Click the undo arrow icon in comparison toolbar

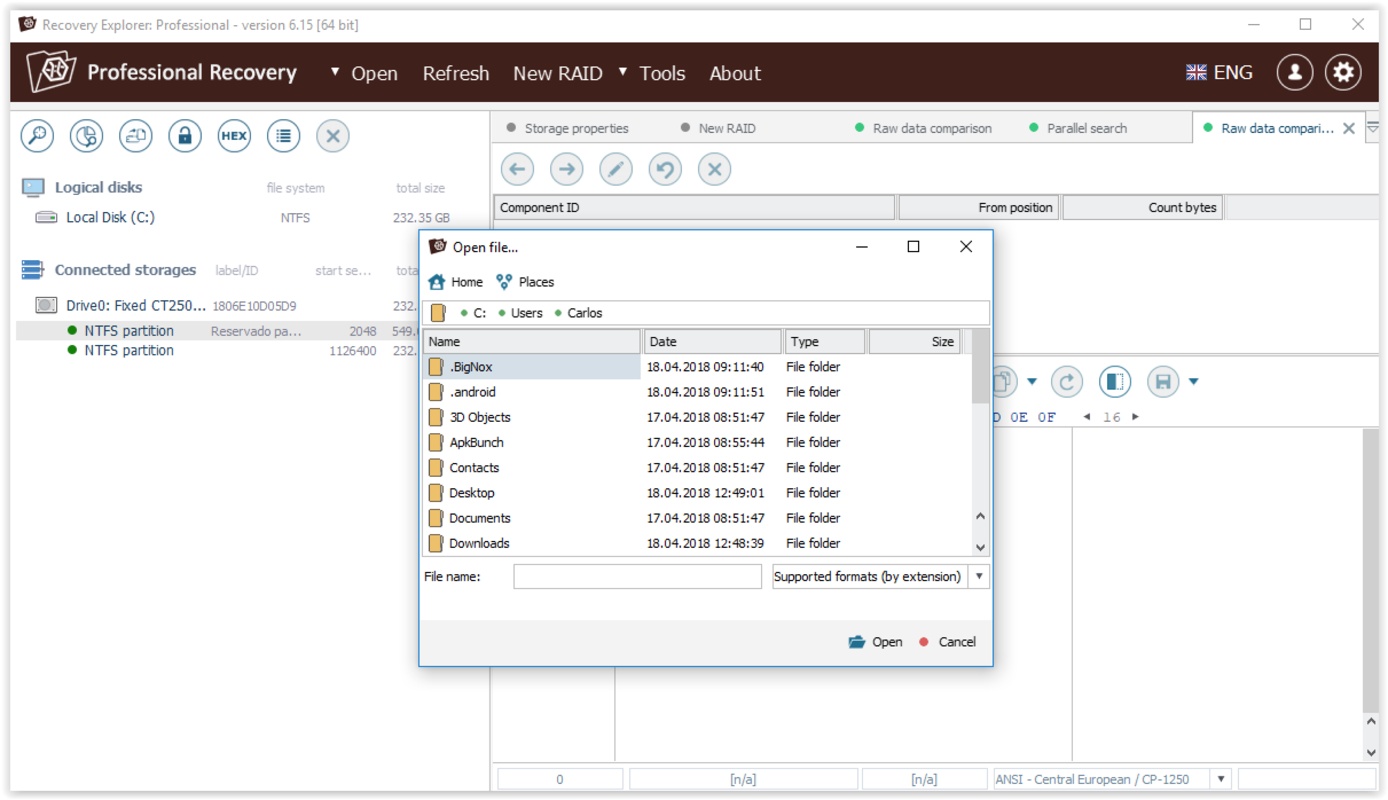(665, 169)
